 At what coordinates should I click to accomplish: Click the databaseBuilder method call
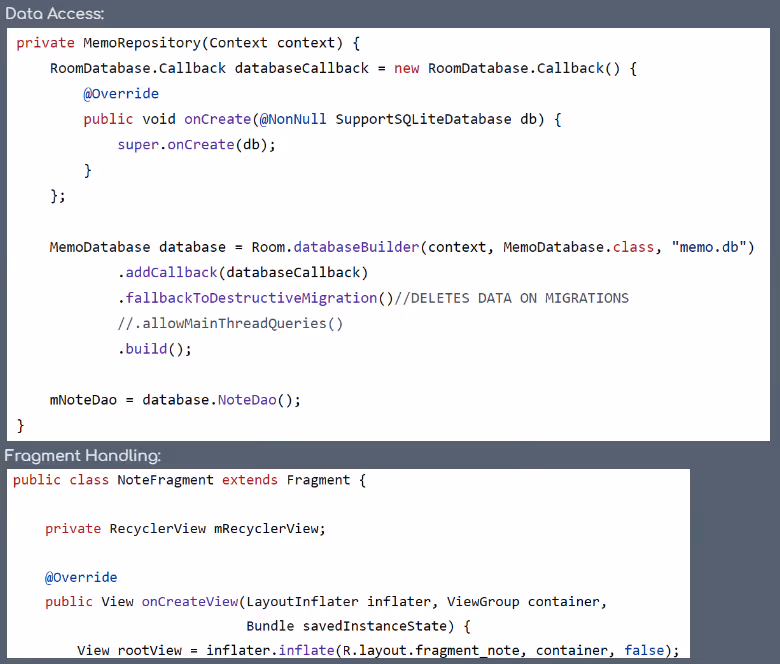pyautogui.click(x=355, y=247)
